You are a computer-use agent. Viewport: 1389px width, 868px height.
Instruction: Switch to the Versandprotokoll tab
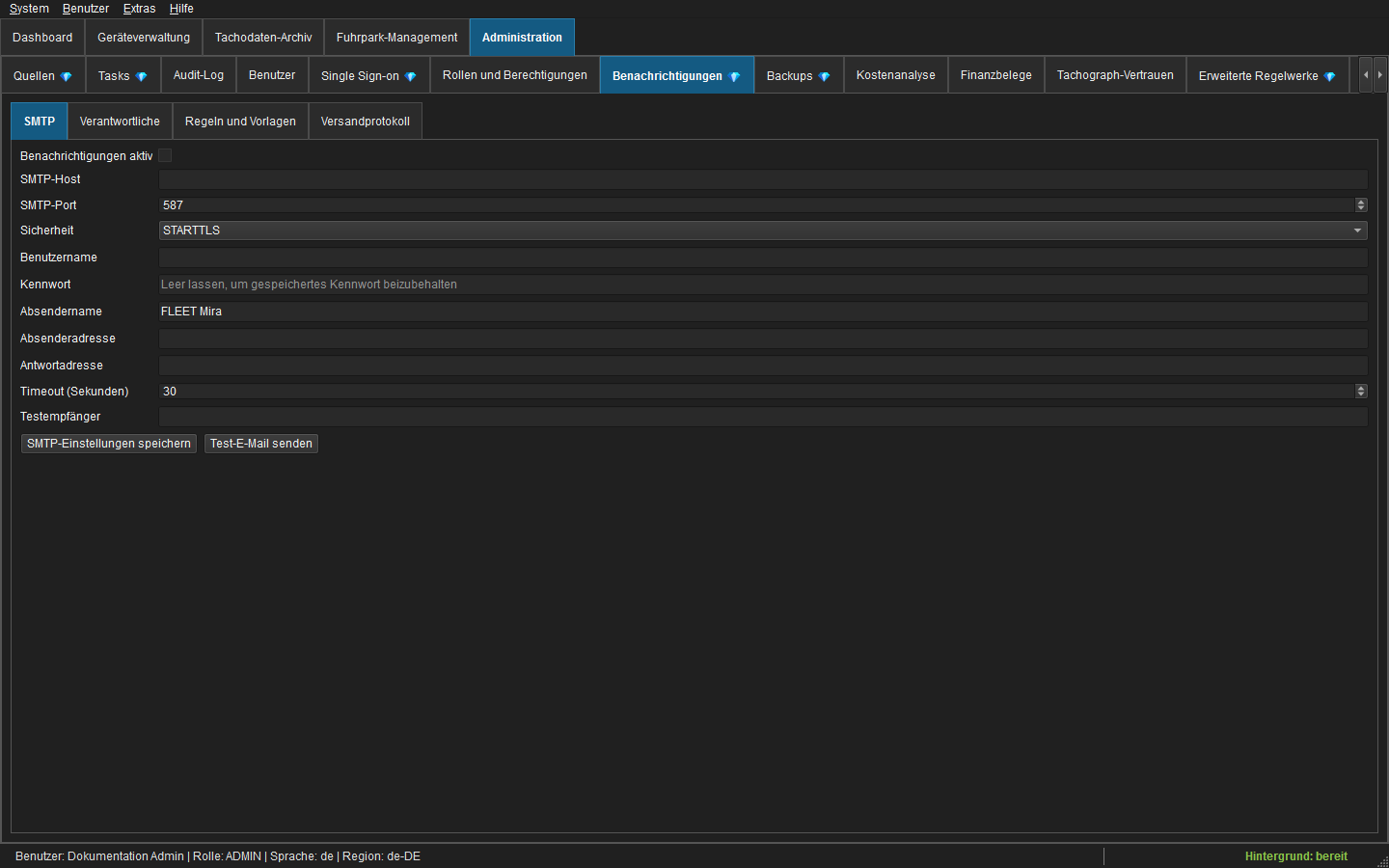click(366, 122)
